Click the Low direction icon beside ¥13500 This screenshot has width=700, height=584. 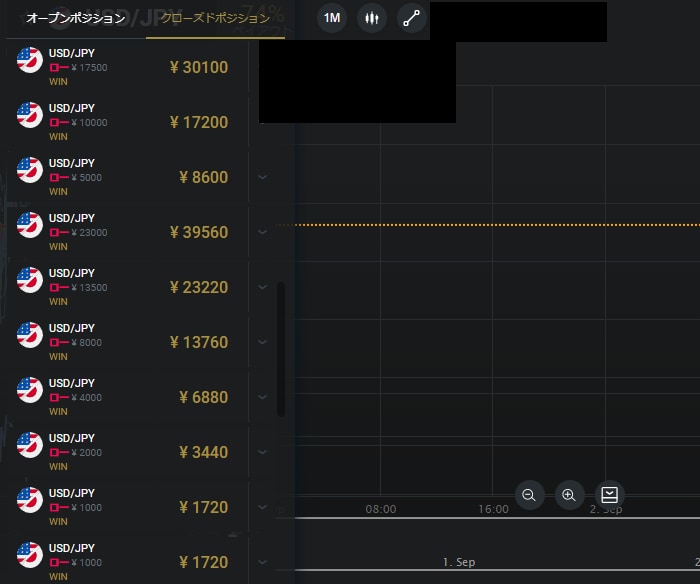pyautogui.click(x=59, y=287)
